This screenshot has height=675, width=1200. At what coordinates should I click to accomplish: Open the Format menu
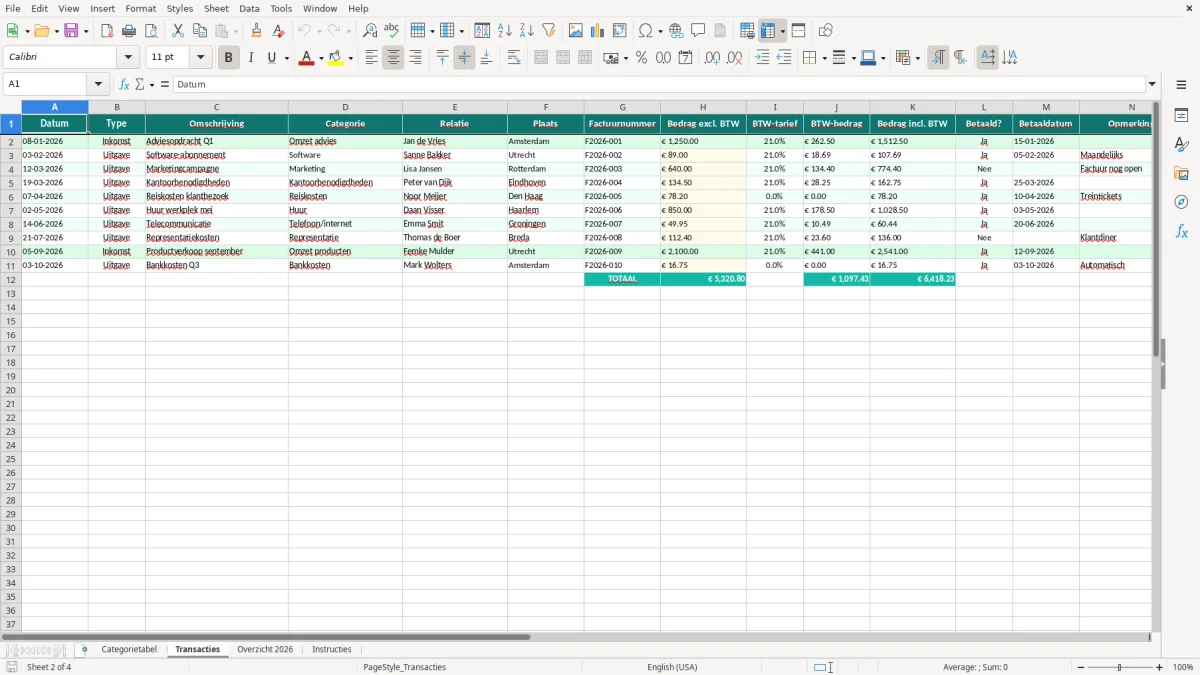coord(140,8)
